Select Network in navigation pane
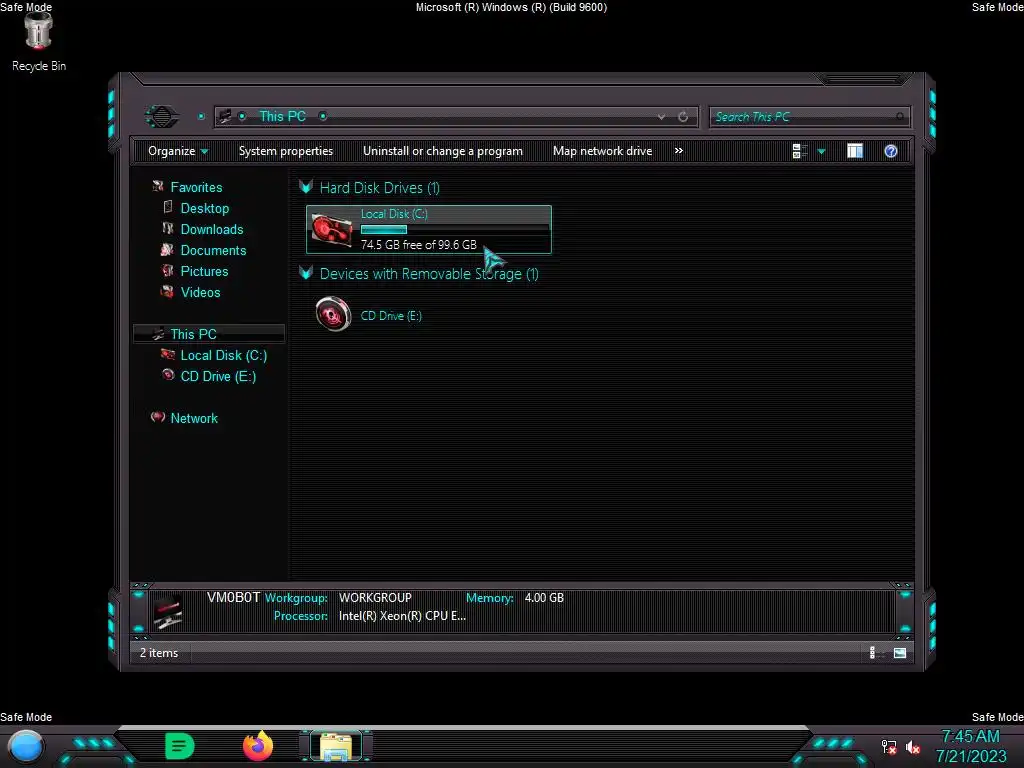Viewport: 1024px width, 768px height. [x=194, y=418]
